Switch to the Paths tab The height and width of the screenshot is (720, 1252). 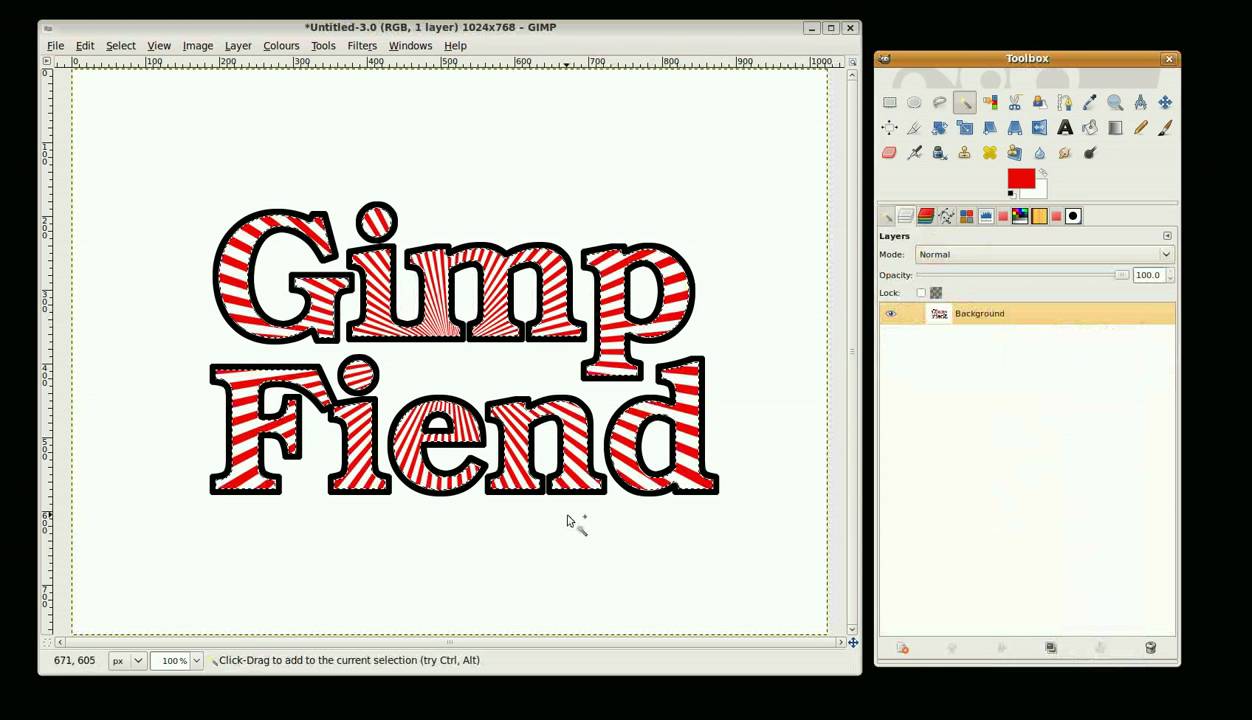point(946,216)
